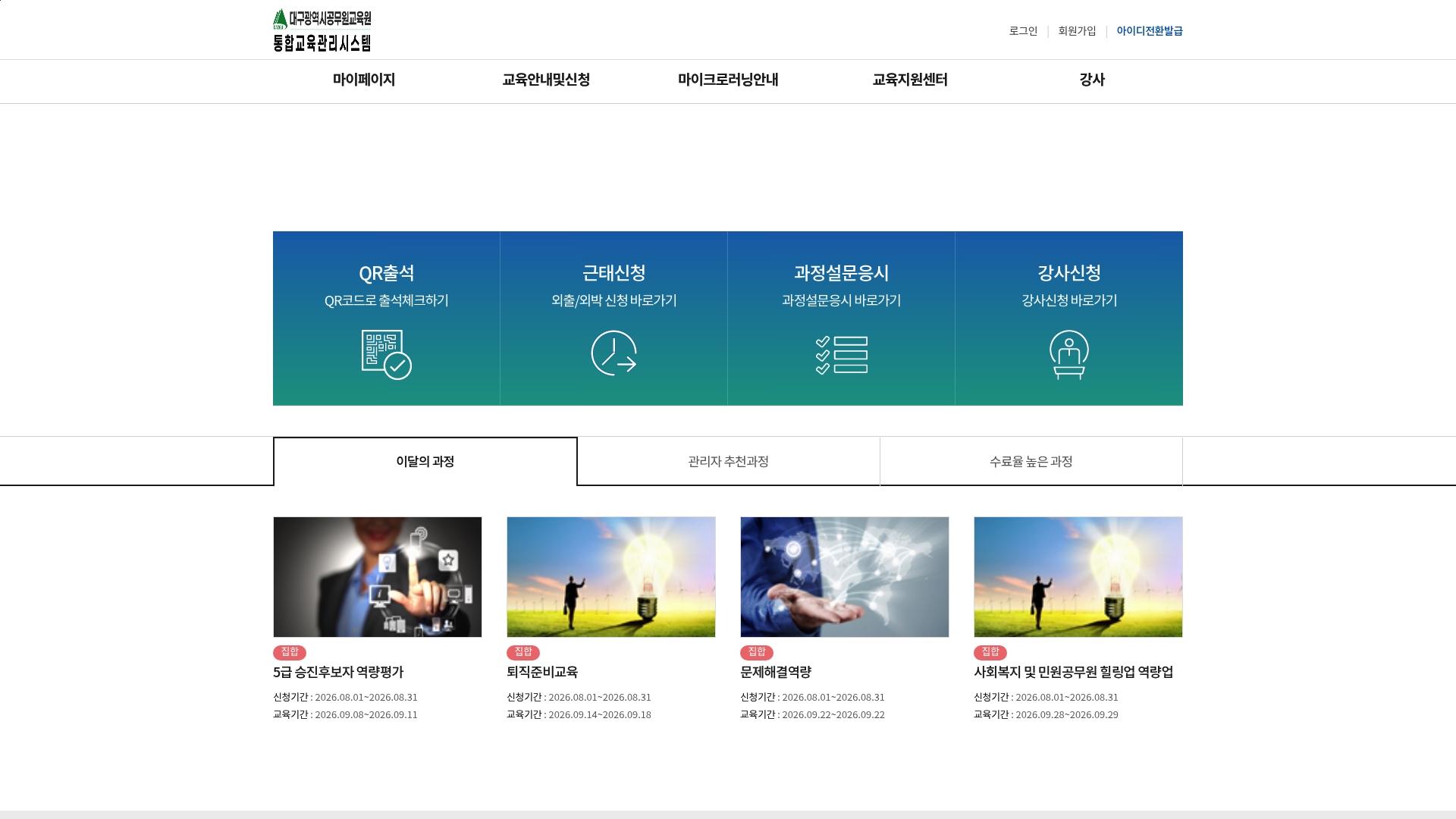Open the 교육지원센터 menu

click(x=910, y=80)
